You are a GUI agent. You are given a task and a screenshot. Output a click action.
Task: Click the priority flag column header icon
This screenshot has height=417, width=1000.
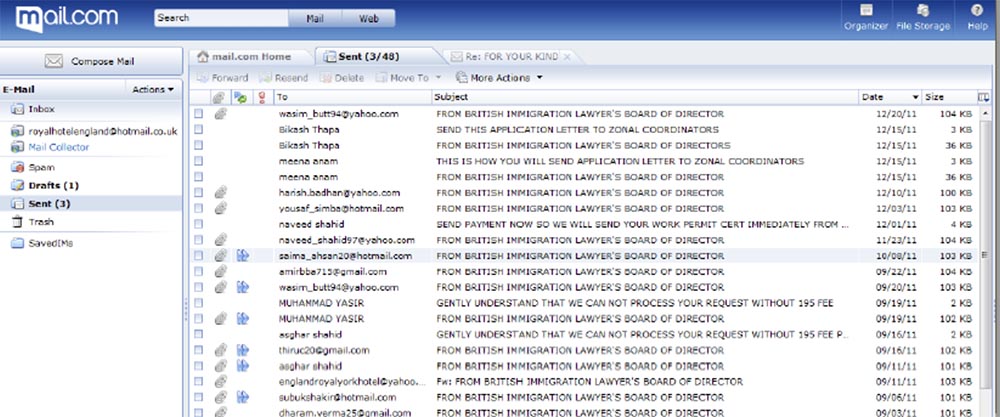click(262, 97)
